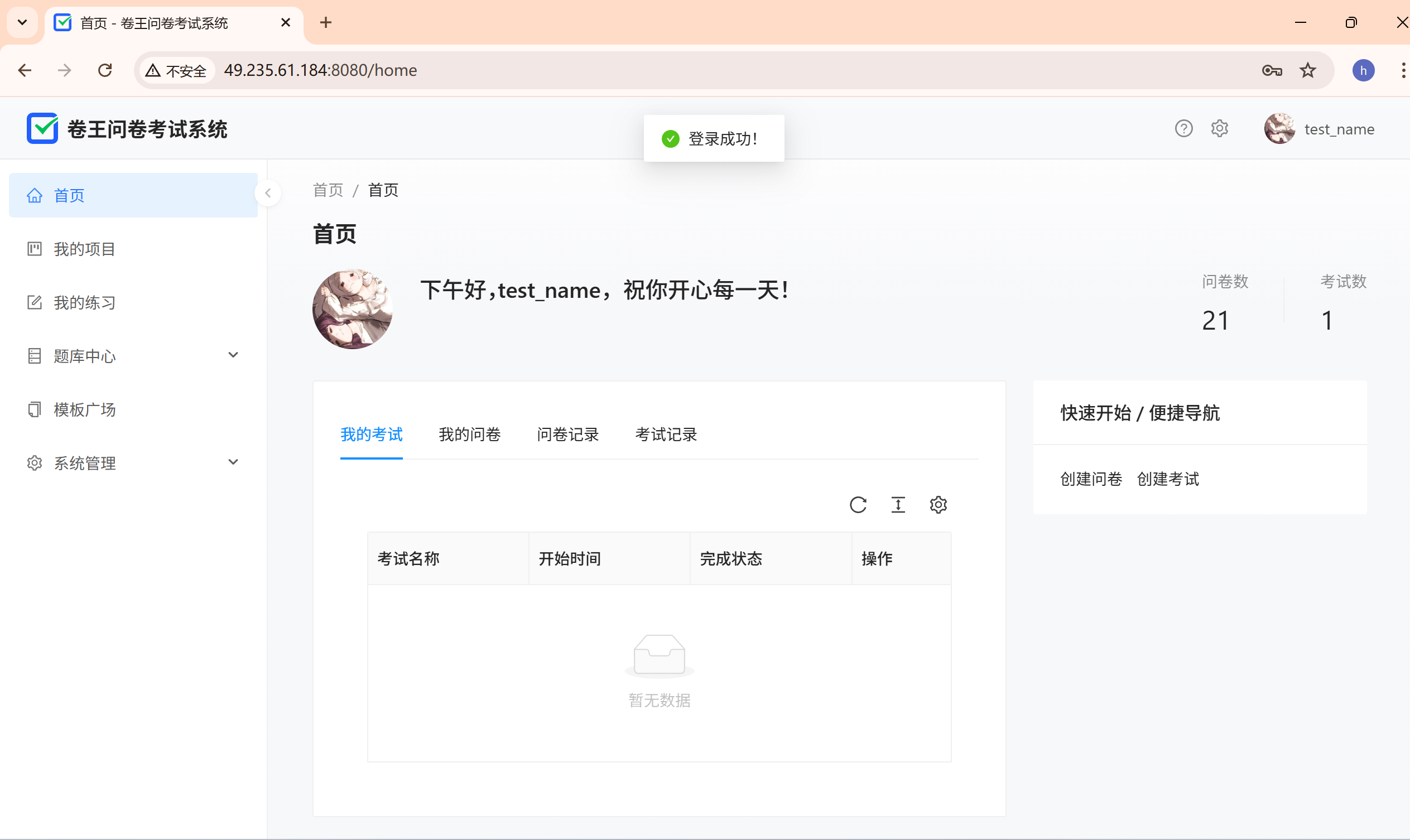Click 创建问卷 quick link

(x=1091, y=479)
